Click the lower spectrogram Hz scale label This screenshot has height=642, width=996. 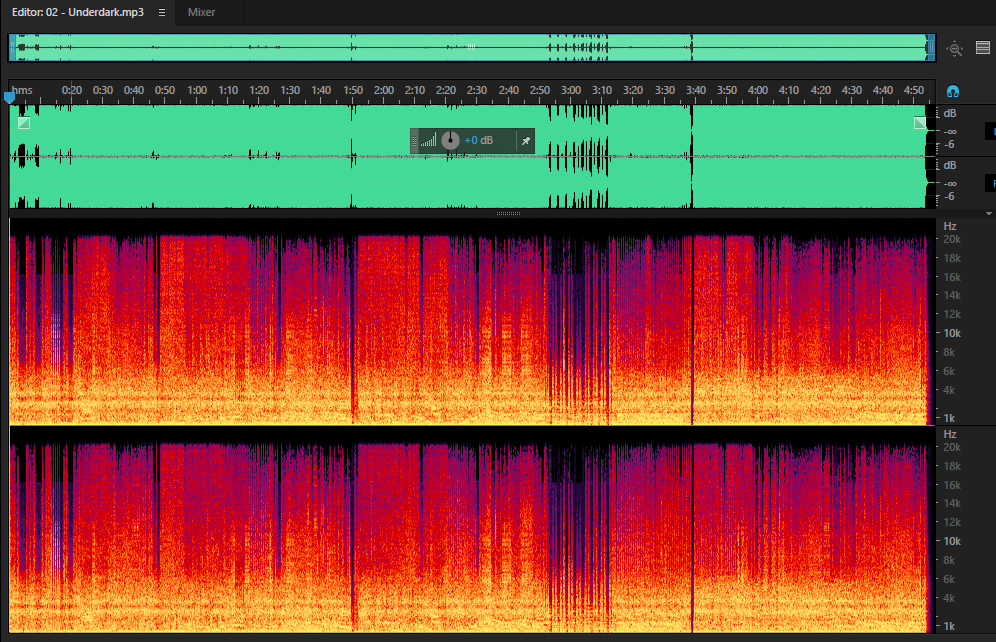pyautogui.click(x=950, y=434)
